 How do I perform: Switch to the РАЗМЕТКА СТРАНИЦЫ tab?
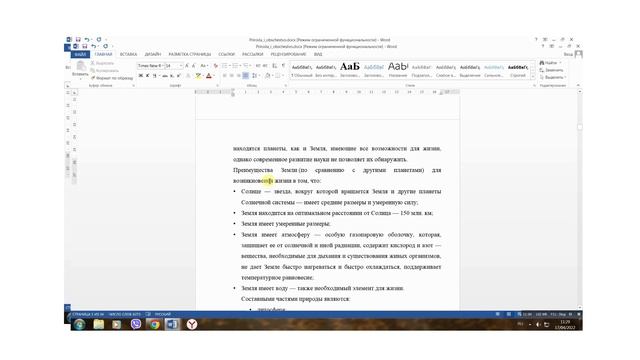click(189, 54)
